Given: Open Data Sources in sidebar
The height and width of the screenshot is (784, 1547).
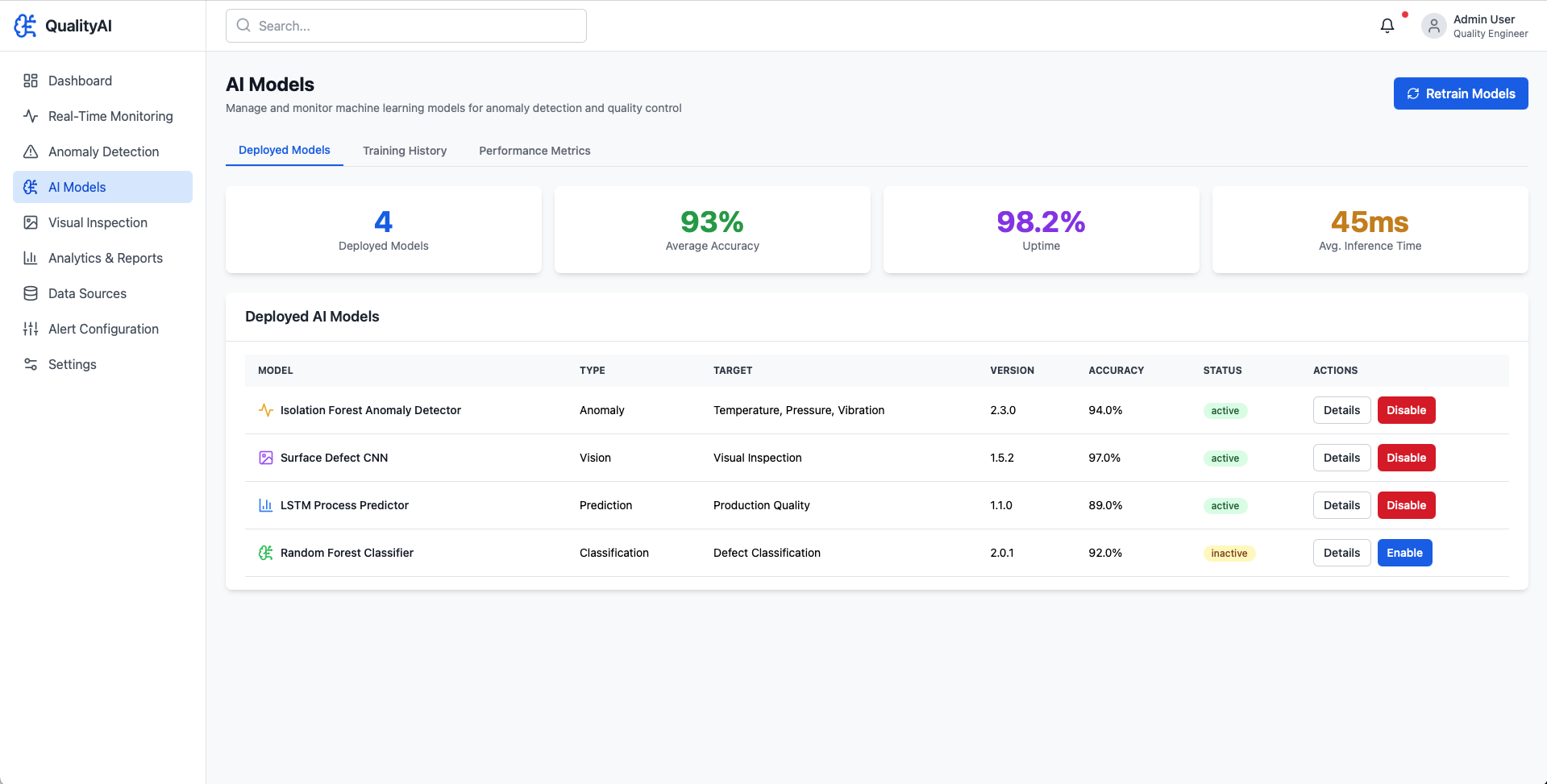Looking at the screenshot, I should pyautogui.click(x=87, y=293).
